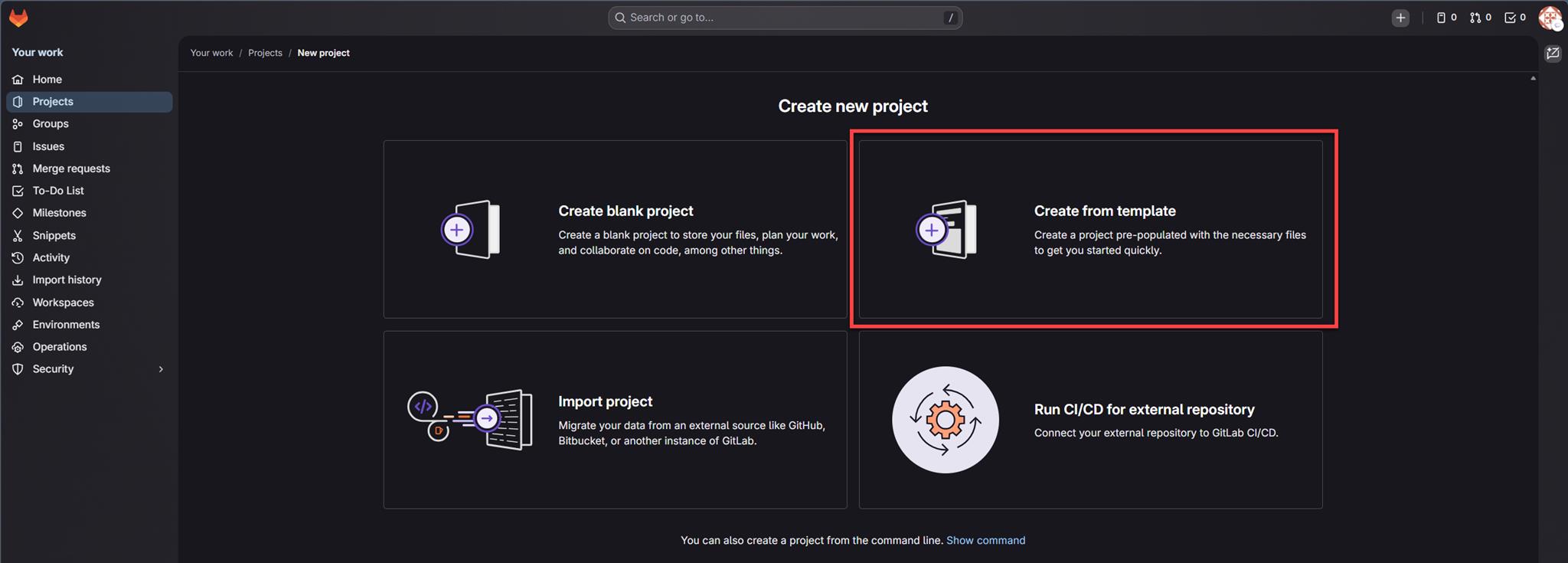Open merge requests counter in top bar

(1480, 18)
